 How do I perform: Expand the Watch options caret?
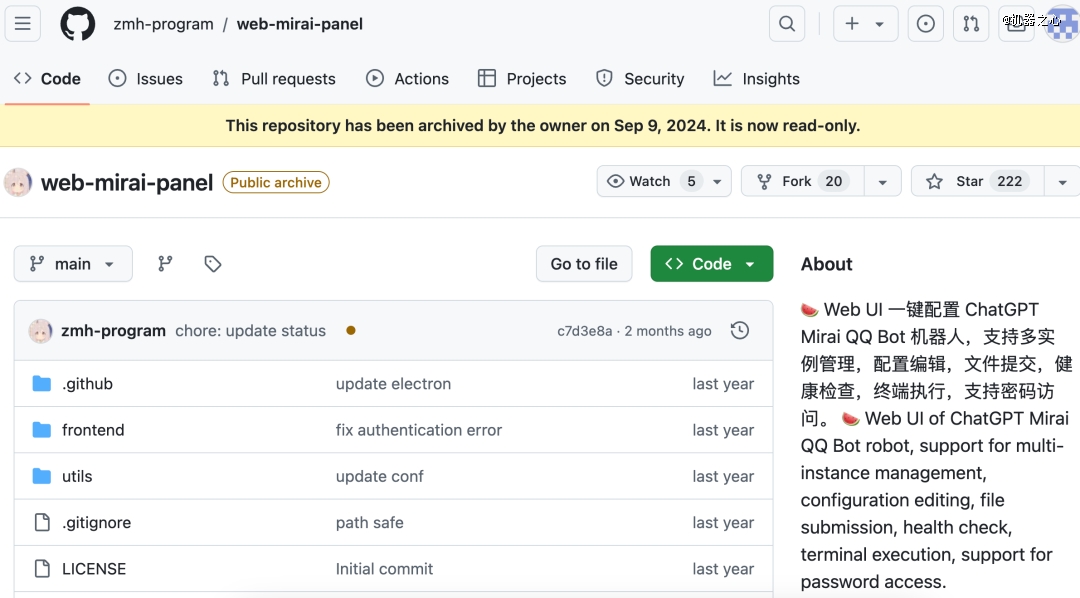point(717,182)
